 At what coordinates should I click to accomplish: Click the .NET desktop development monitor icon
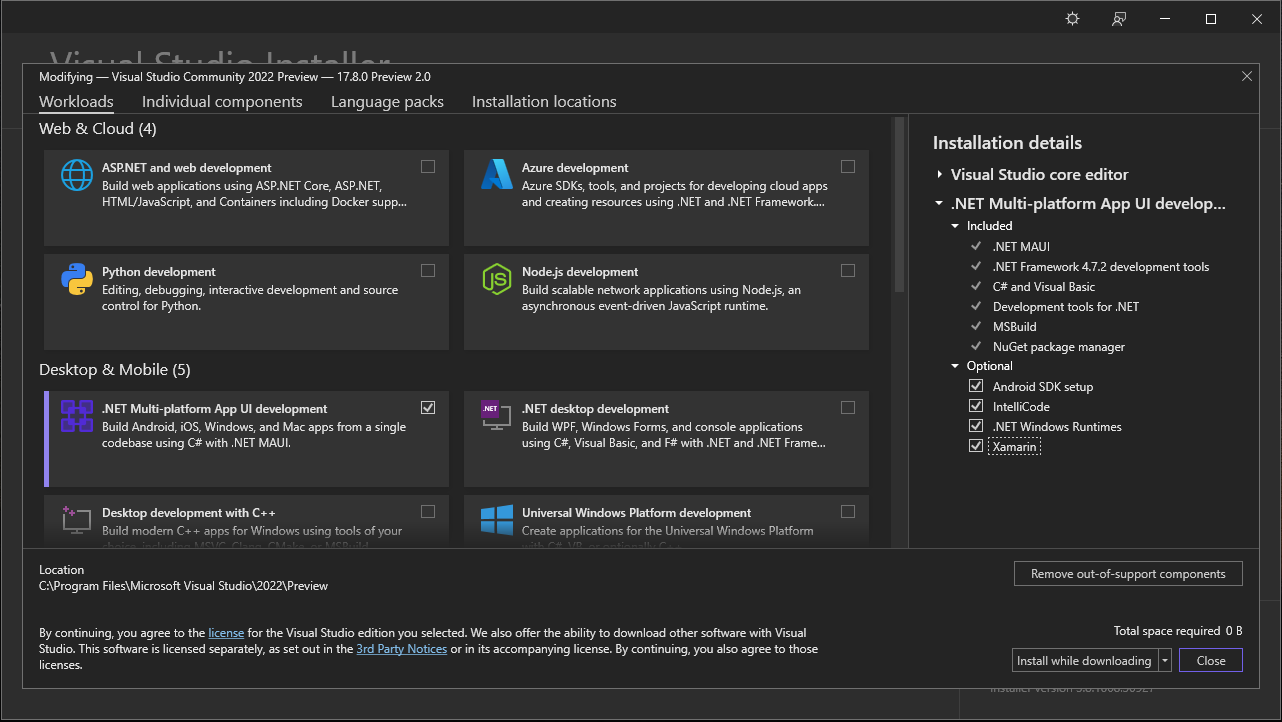497,416
